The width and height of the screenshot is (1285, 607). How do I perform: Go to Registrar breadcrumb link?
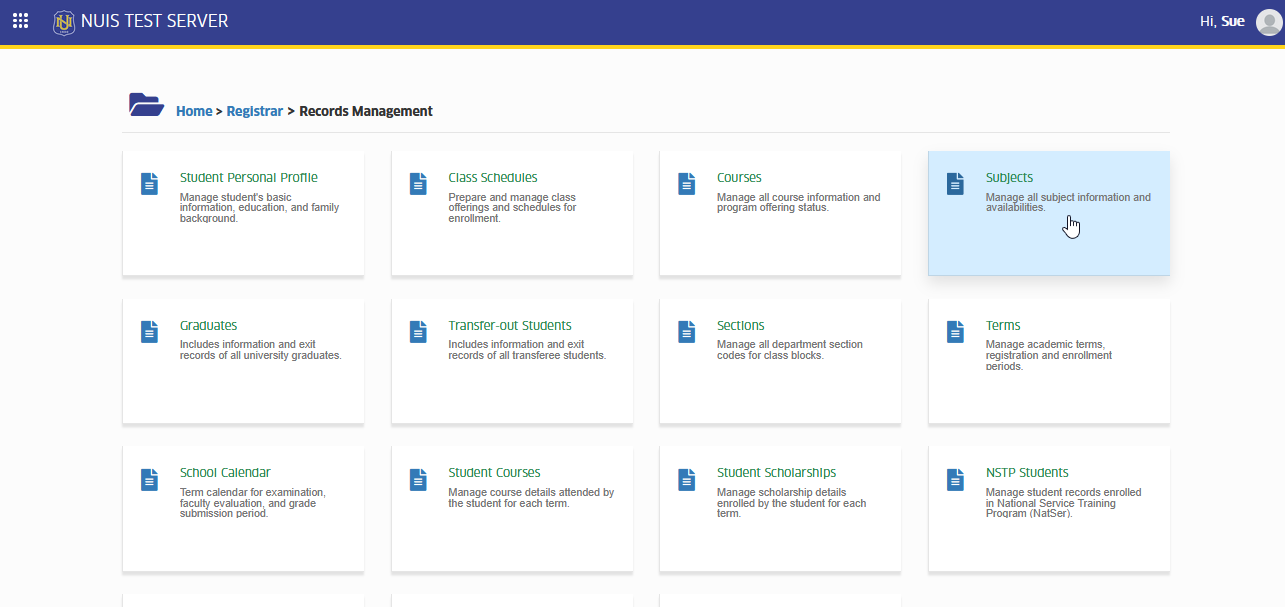255,111
